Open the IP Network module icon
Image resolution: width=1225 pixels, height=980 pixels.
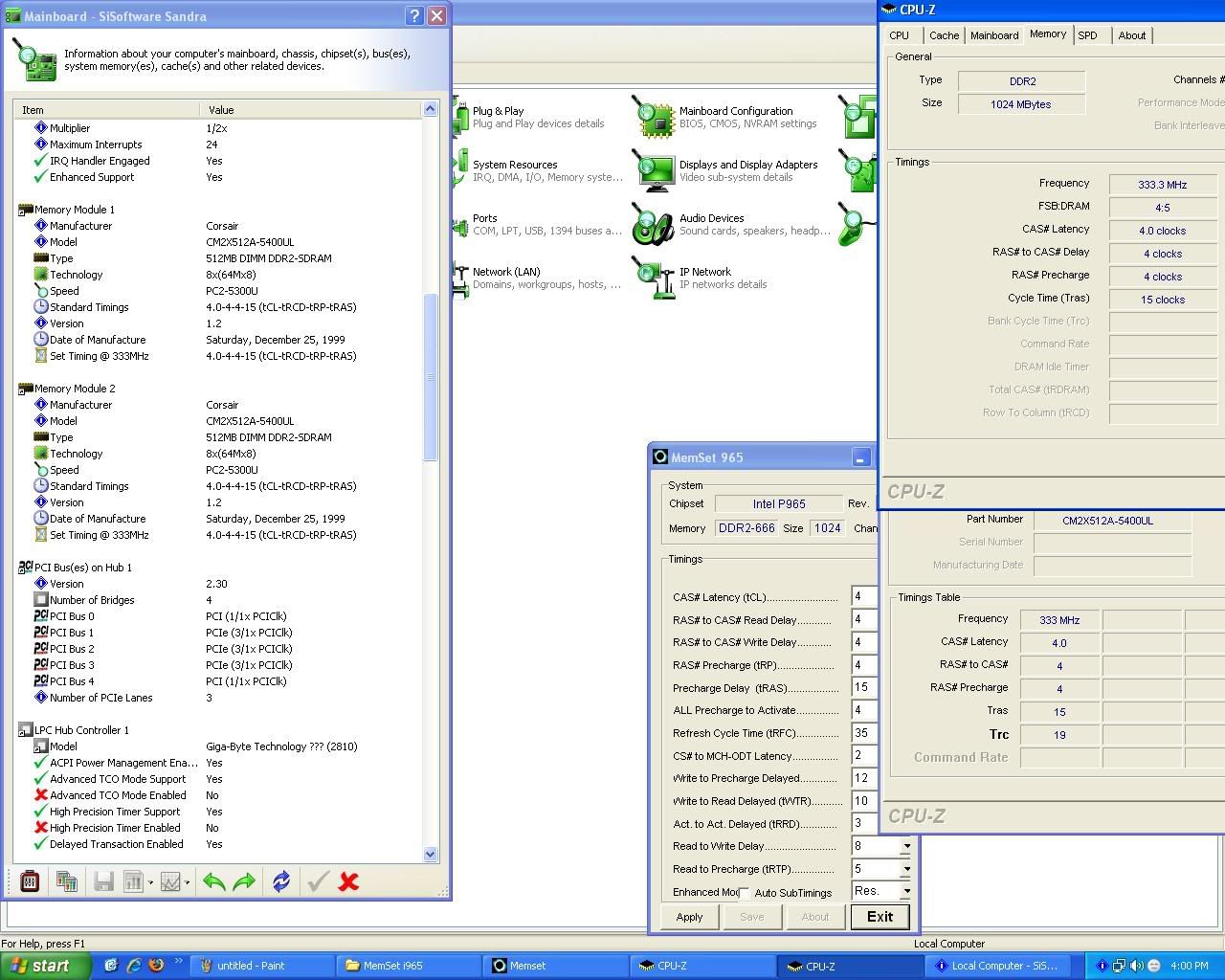(x=654, y=278)
